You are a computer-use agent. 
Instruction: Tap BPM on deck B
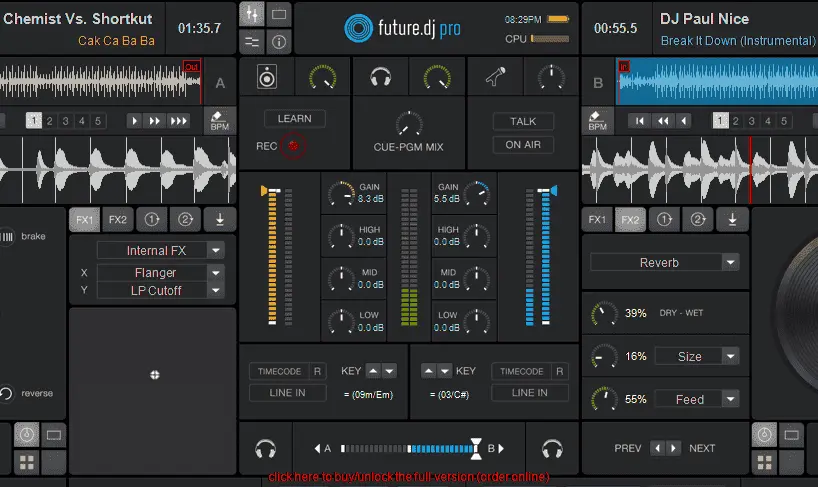pyautogui.click(x=597, y=120)
